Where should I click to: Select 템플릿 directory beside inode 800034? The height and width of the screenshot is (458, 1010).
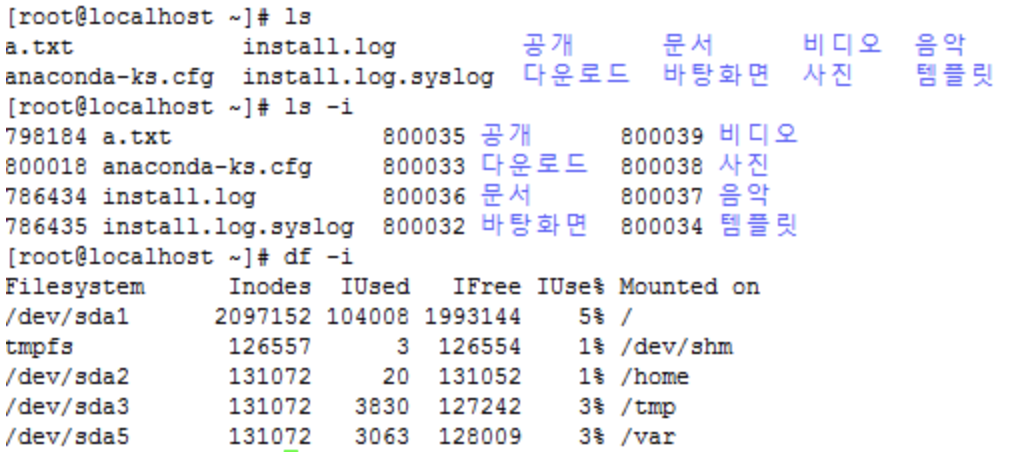[759, 225]
